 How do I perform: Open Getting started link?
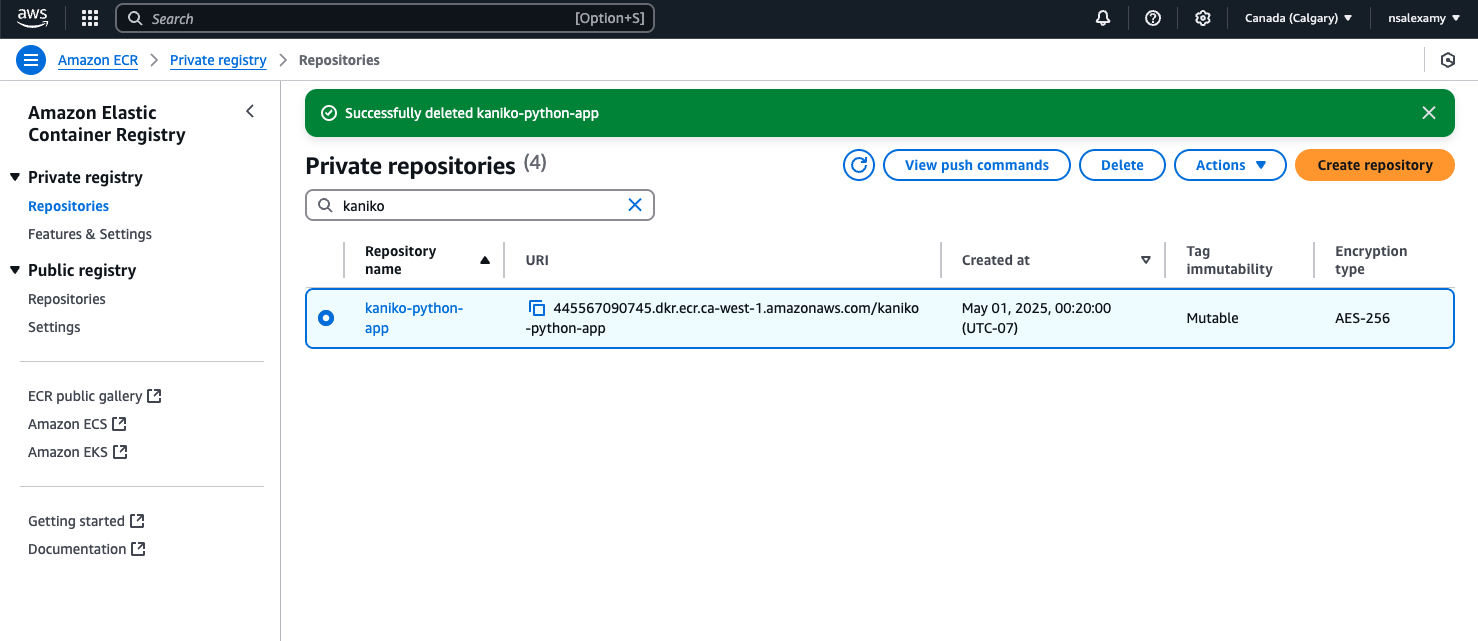[x=87, y=521]
